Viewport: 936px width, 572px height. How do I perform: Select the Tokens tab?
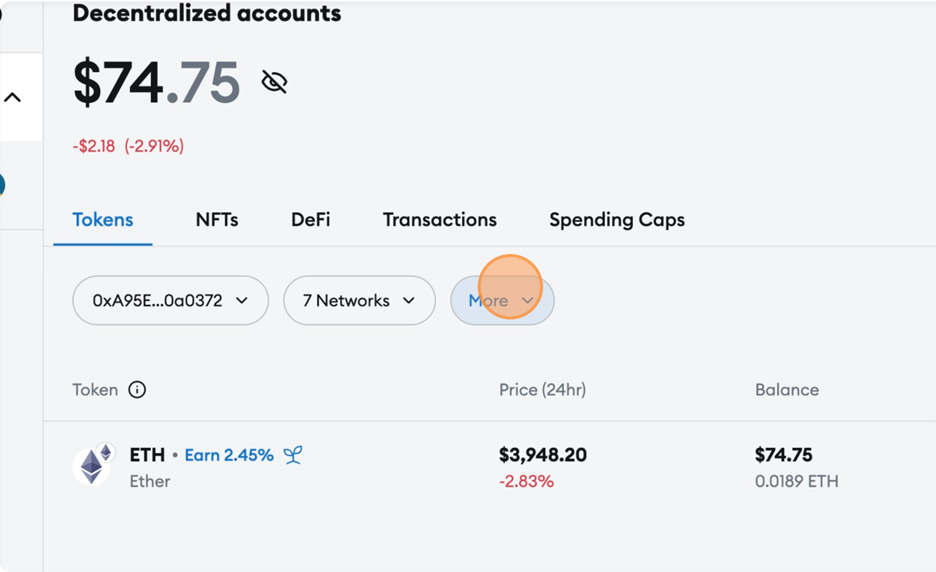point(103,220)
